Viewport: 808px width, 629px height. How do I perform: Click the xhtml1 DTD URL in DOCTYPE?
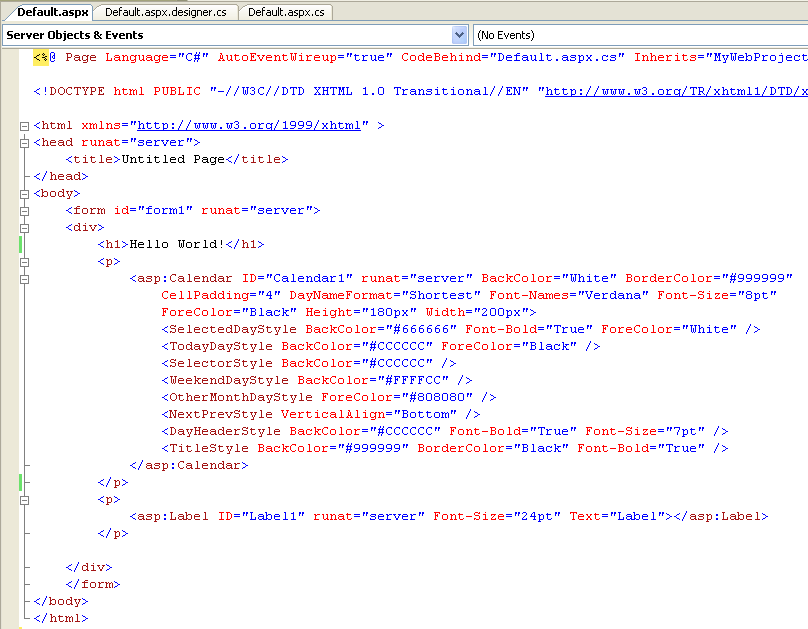672,92
